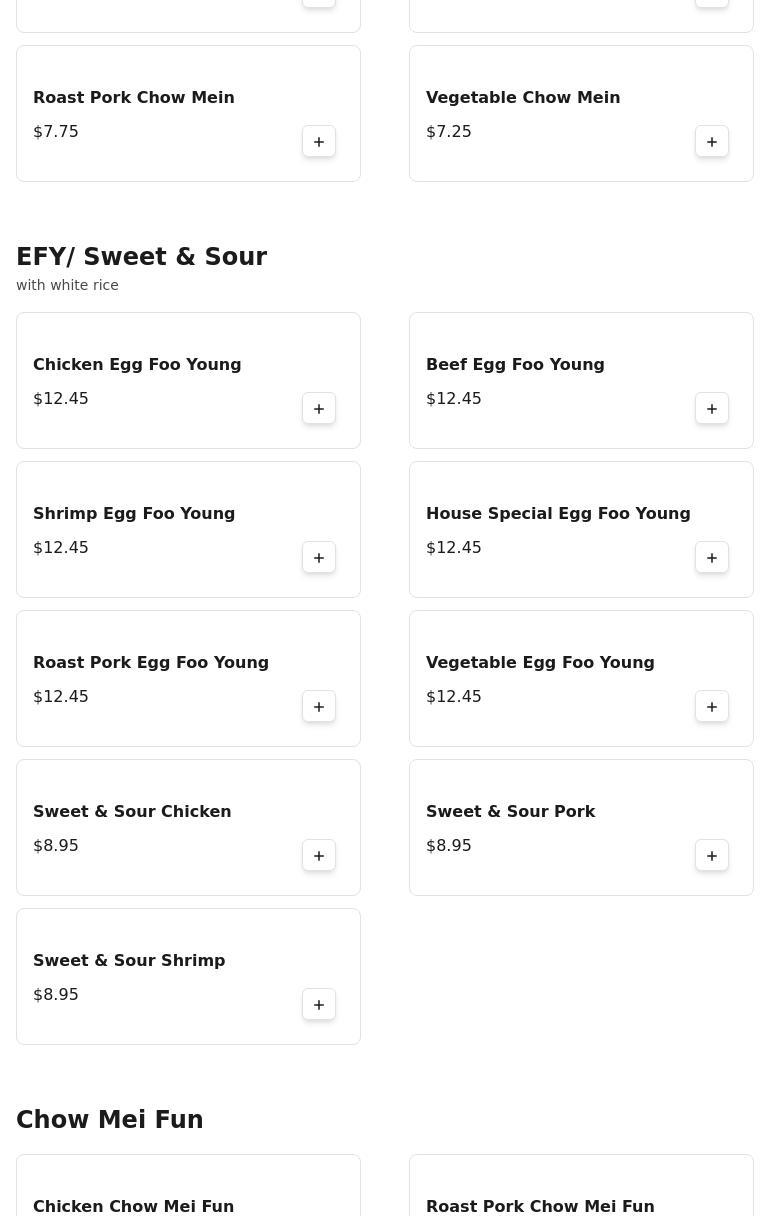Add Sweet & Sour Pork to cart
The height and width of the screenshot is (1216, 770).
coord(712,856)
